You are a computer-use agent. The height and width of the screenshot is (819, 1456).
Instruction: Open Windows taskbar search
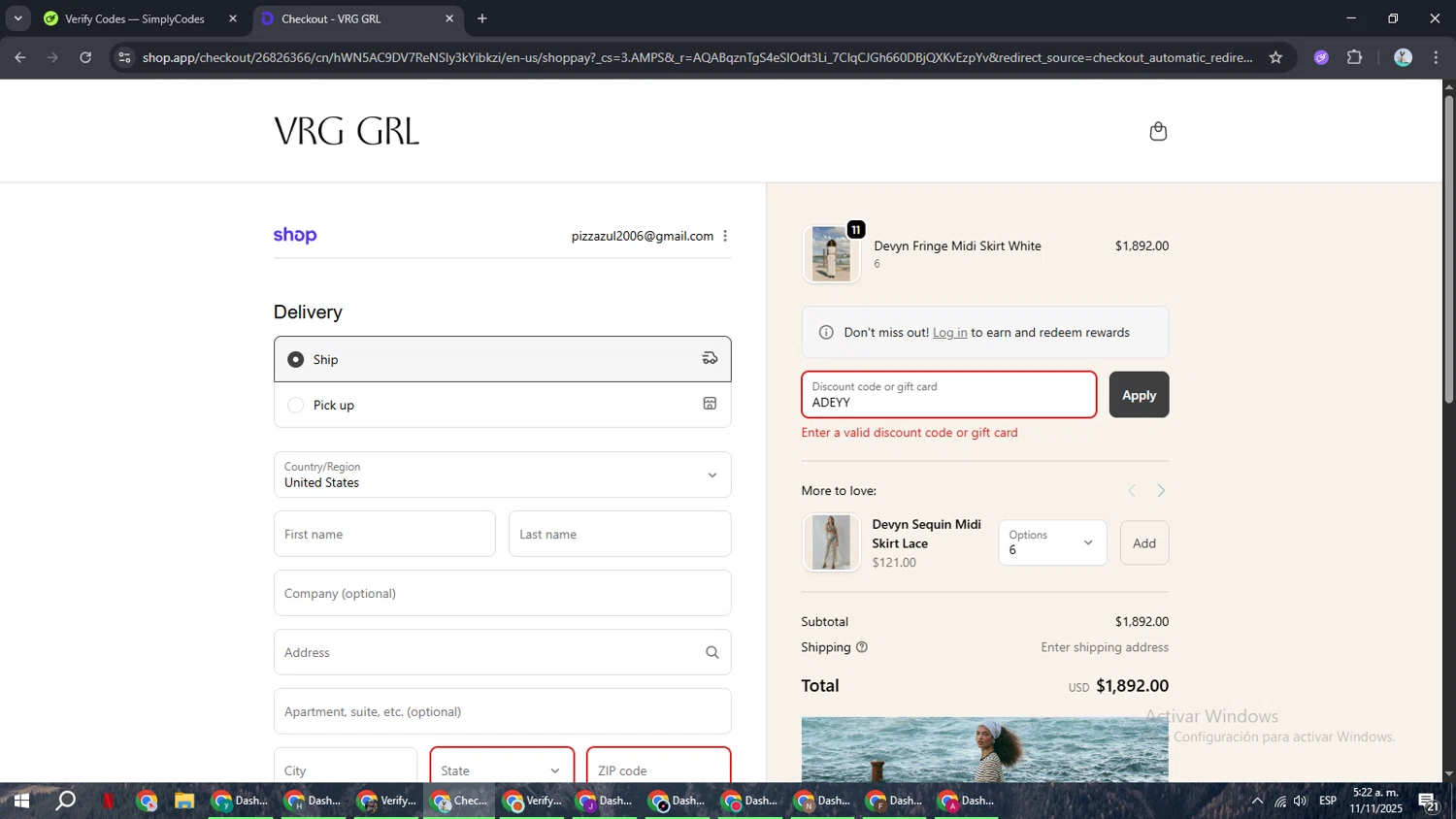[65, 801]
